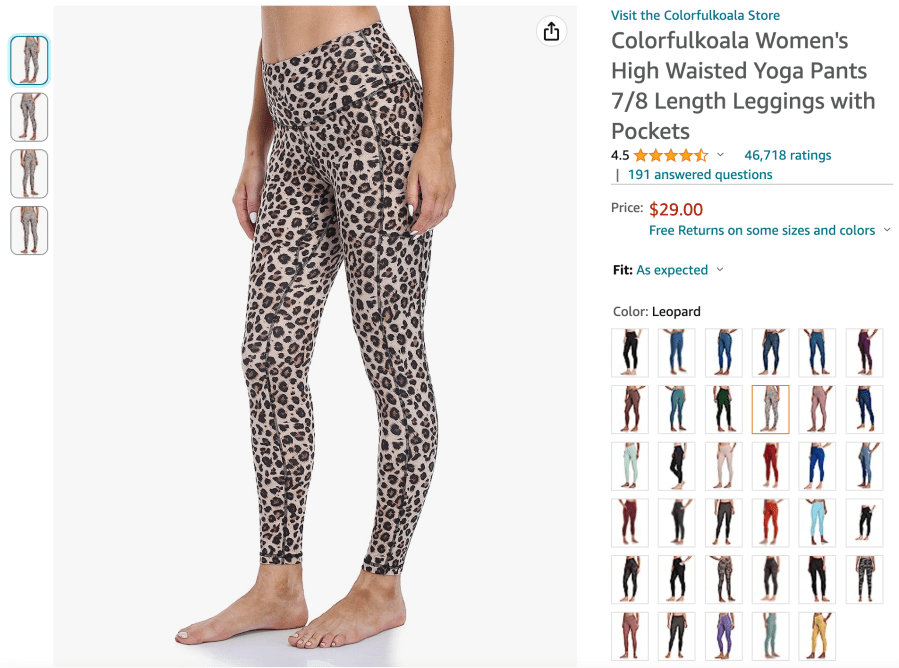The height and width of the screenshot is (668, 899).
Task: View the fourth product image thumbnail
Action: [x=29, y=230]
